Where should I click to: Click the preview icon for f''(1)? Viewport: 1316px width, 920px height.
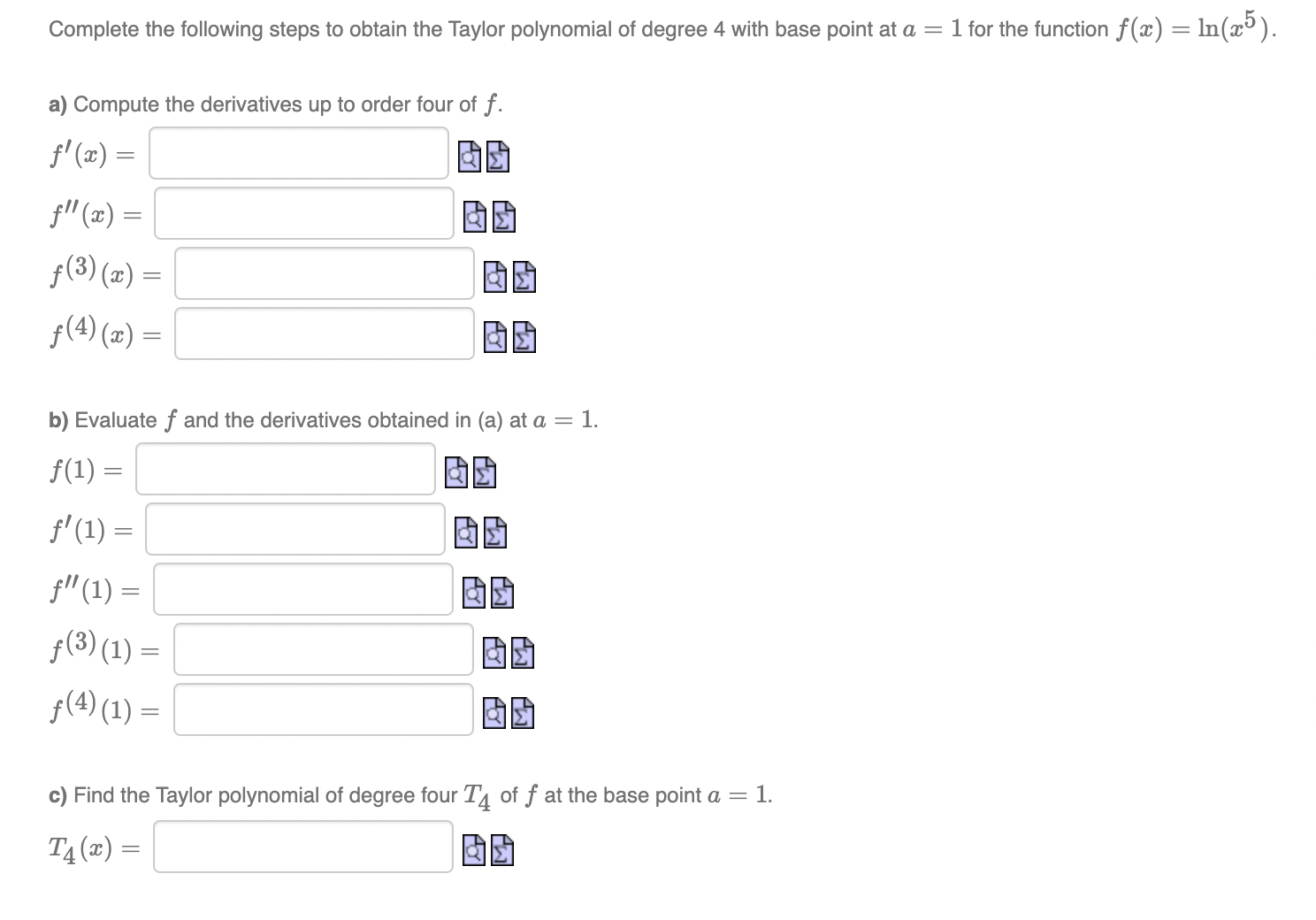pyautogui.click(x=475, y=593)
